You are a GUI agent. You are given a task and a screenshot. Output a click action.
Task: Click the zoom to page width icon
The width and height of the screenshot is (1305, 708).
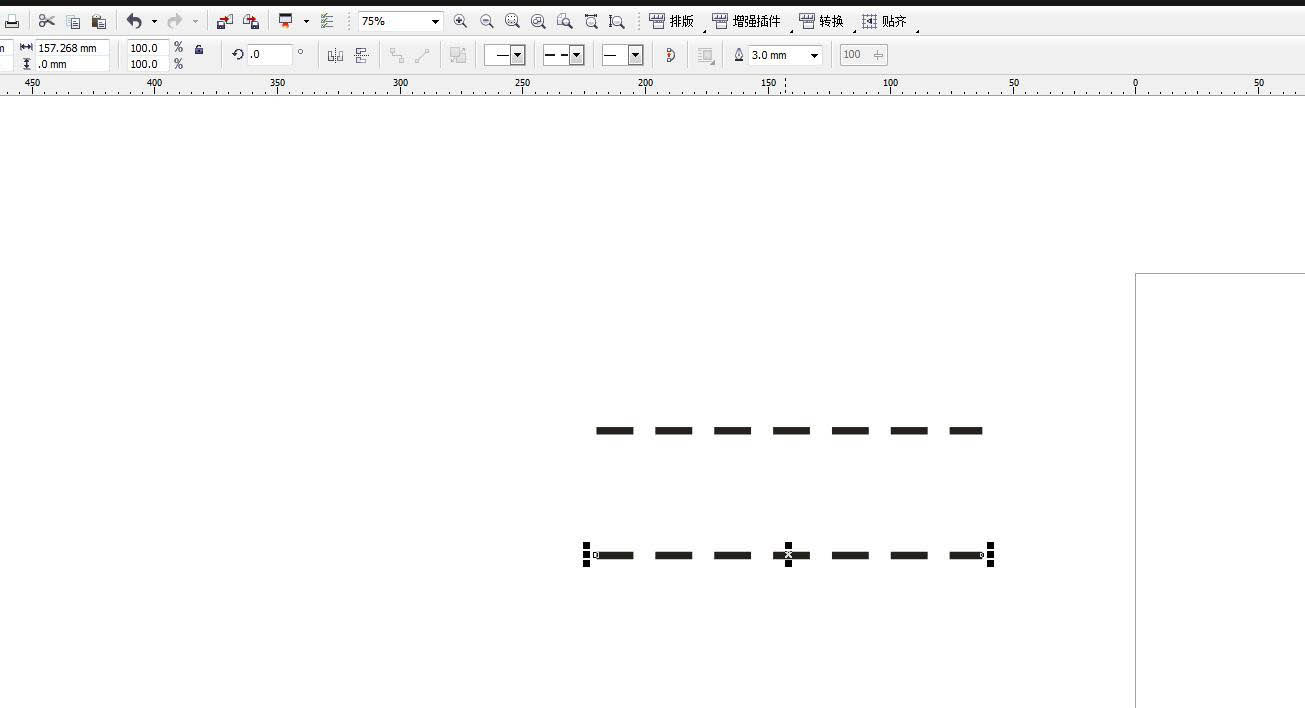click(591, 21)
